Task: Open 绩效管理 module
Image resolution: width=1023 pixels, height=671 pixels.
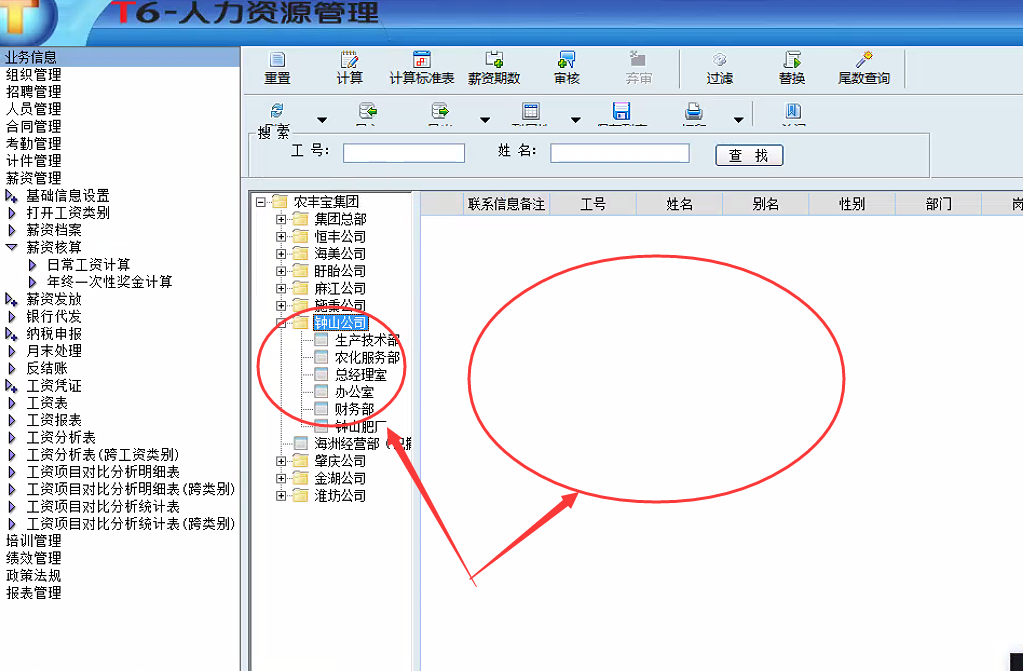Action: (x=33, y=558)
